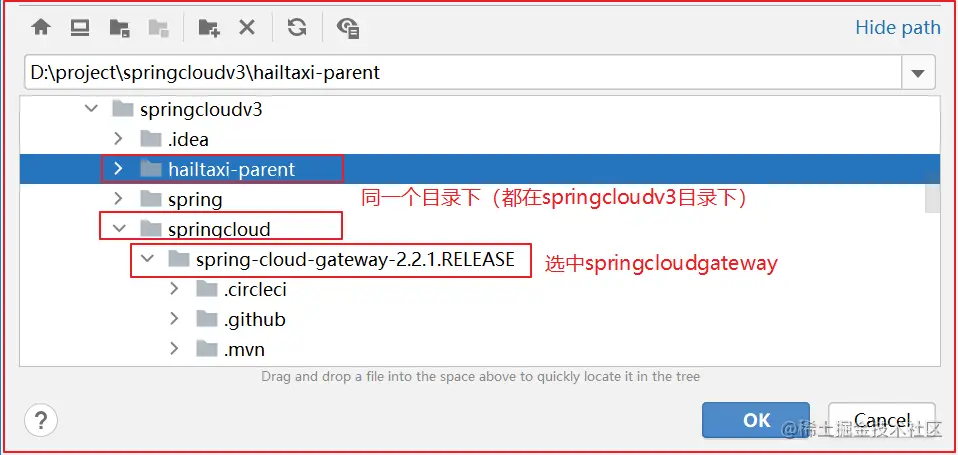Create a new folder icon
This screenshot has width=958, height=455.
tap(208, 27)
